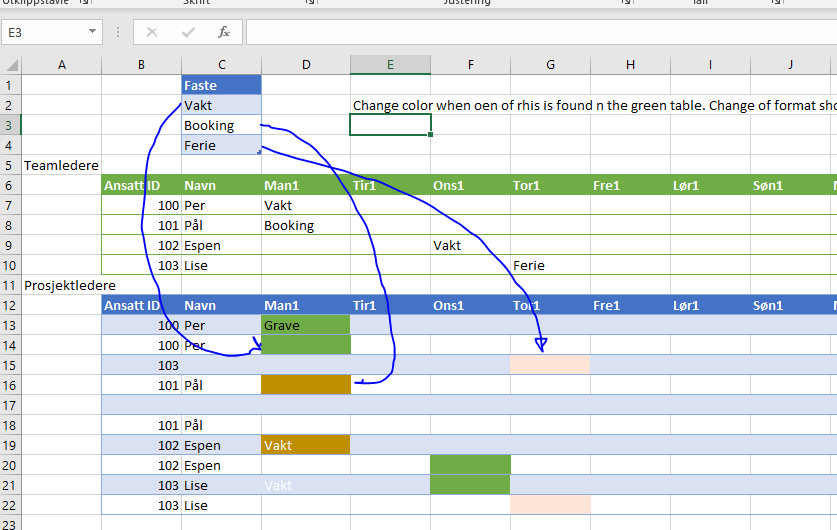Select row 22 header
Viewport: 837px width, 530px height.
(x=11, y=505)
